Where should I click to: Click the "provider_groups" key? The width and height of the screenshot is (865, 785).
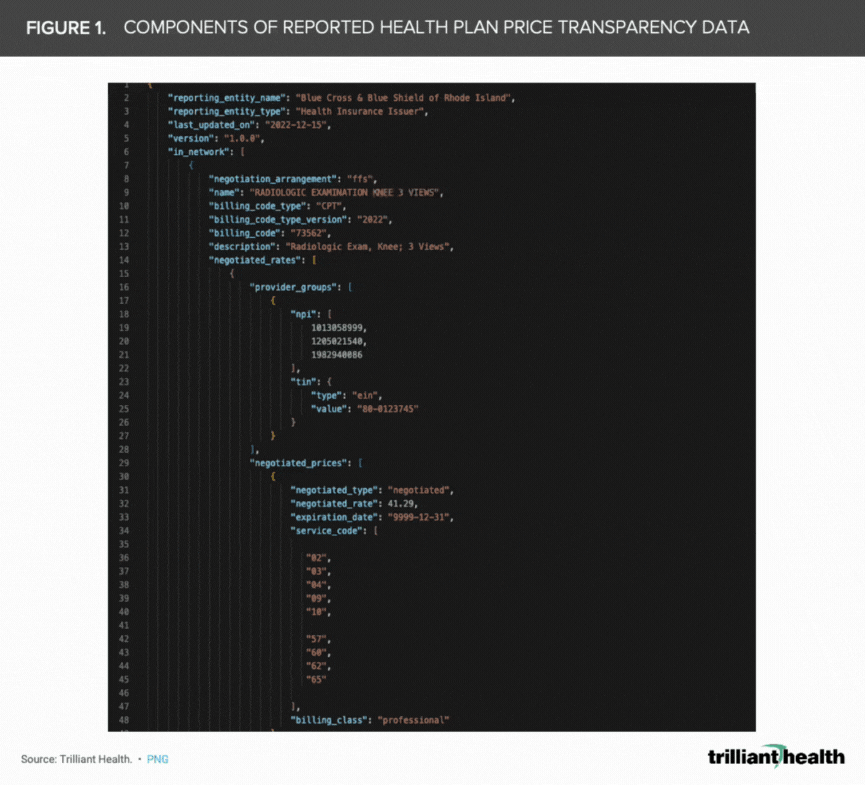[x=293, y=287]
